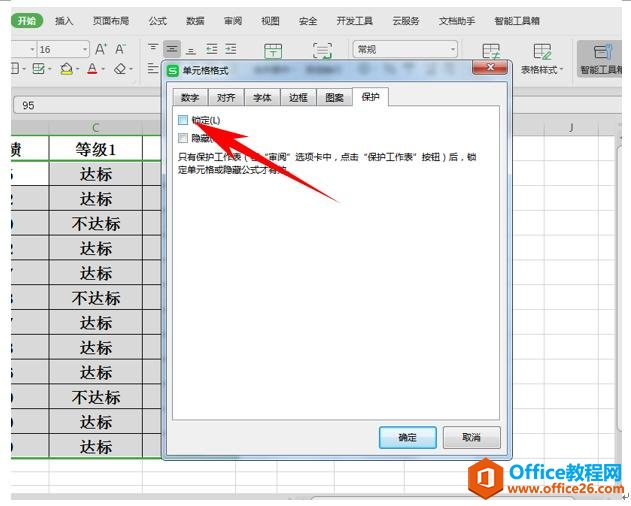Cancel the dialog with 取消
This screenshot has height=506, width=631.
point(472,438)
